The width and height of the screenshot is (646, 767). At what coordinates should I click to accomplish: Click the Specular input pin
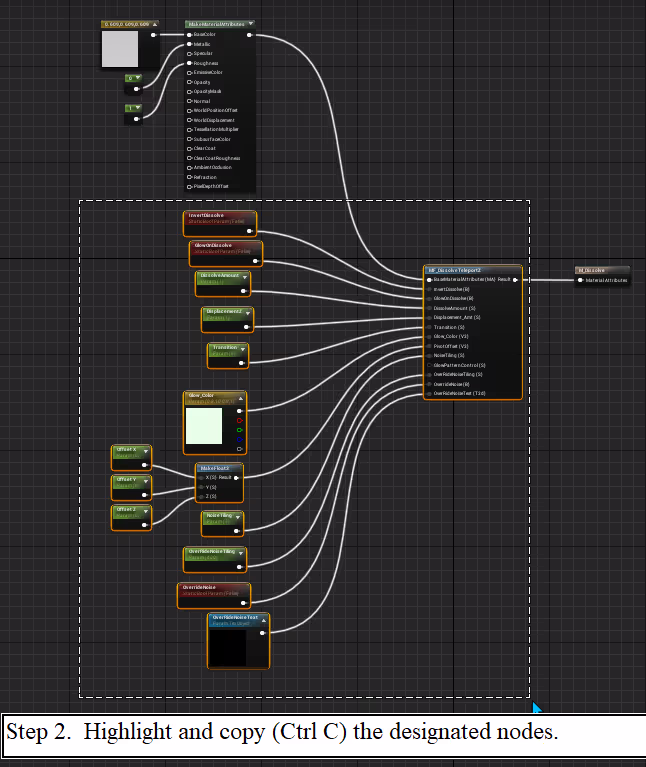coord(190,54)
